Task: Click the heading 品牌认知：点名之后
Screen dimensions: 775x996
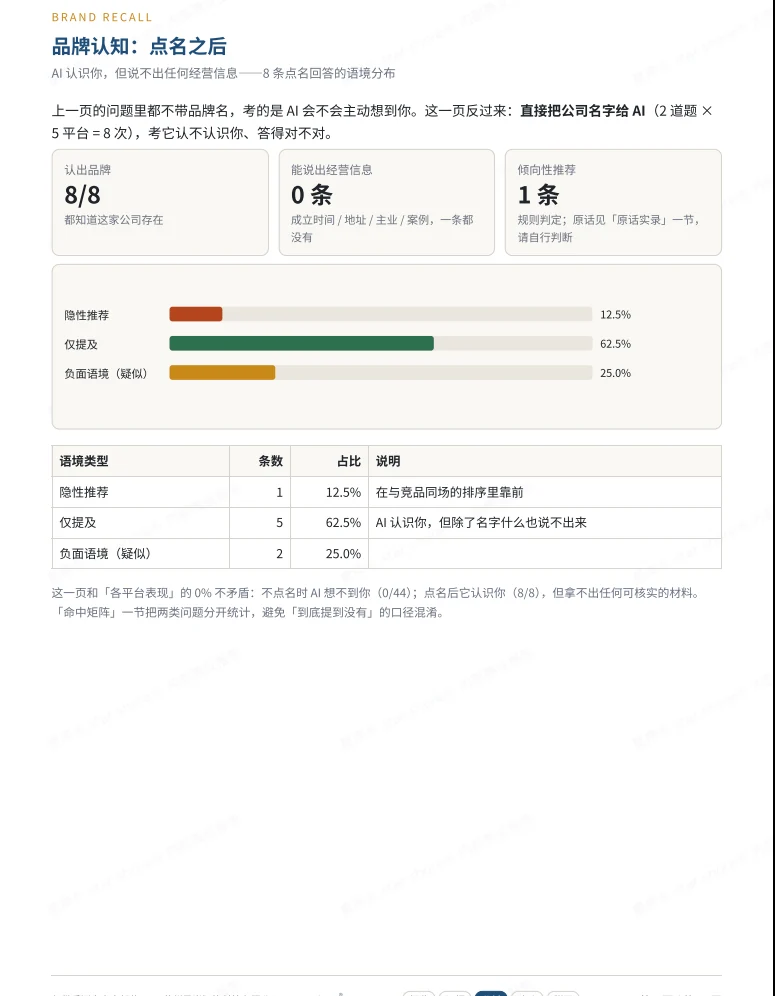Action: (139, 46)
